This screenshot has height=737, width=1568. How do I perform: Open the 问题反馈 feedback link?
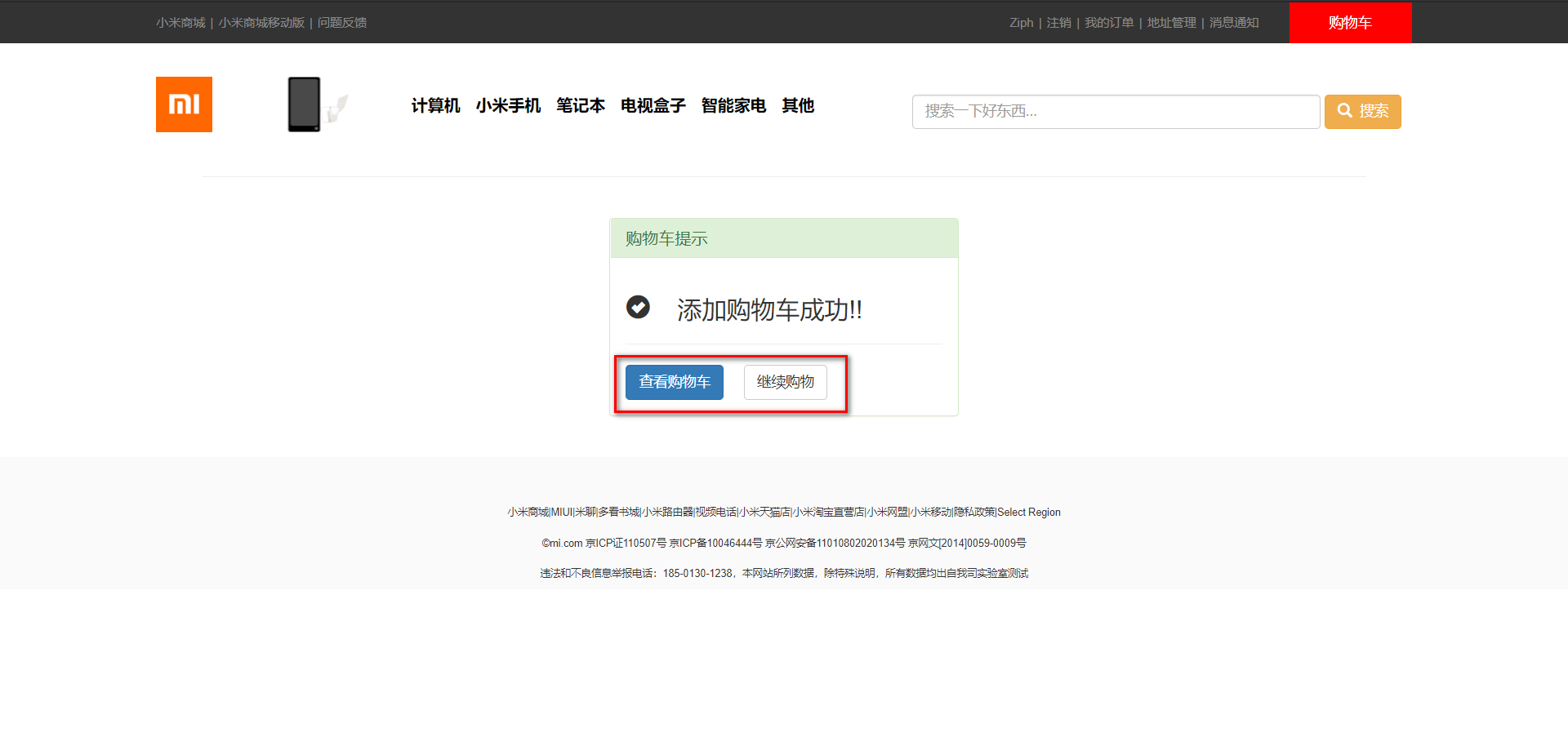[342, 23]
